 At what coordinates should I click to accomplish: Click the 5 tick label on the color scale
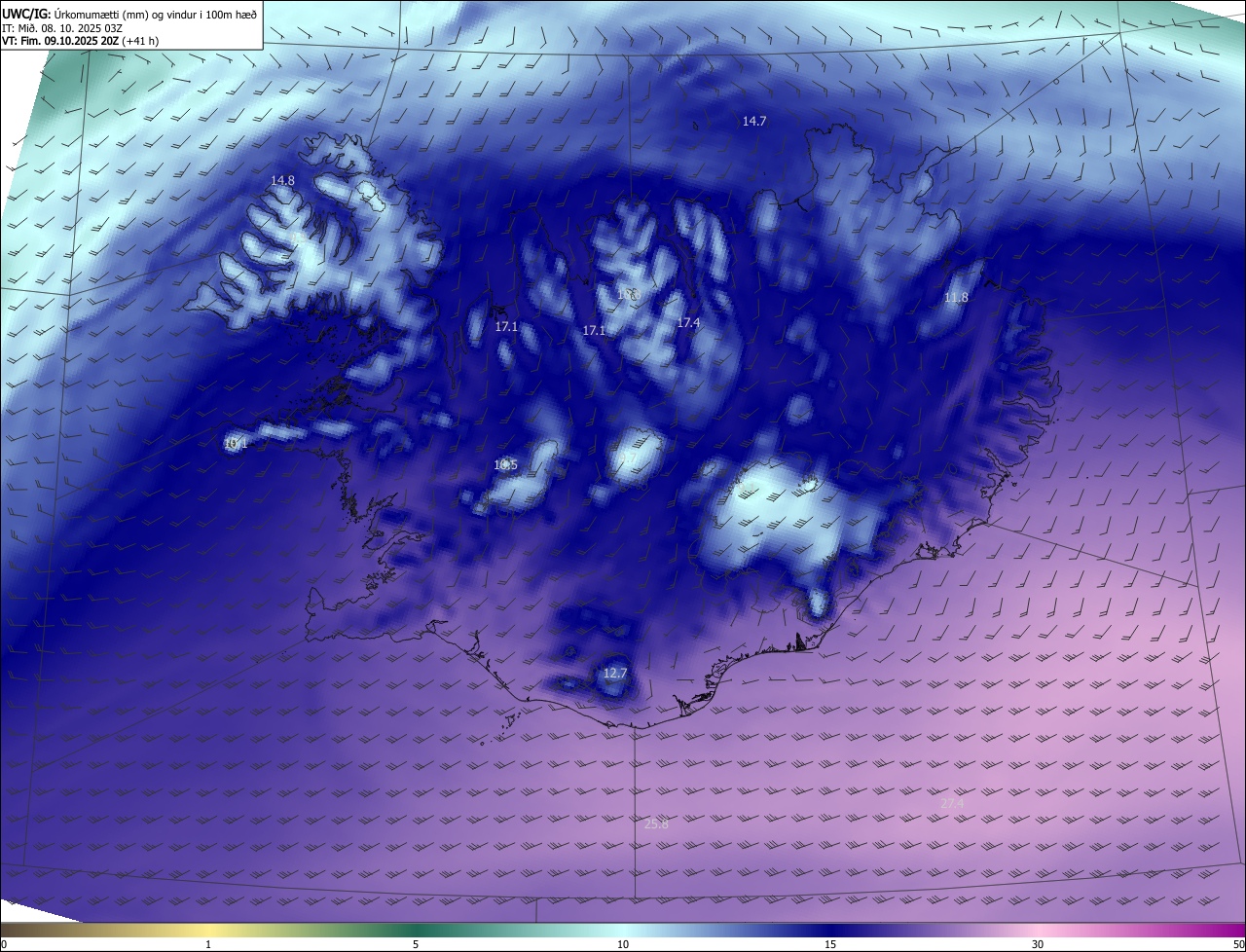click(416, 944)
